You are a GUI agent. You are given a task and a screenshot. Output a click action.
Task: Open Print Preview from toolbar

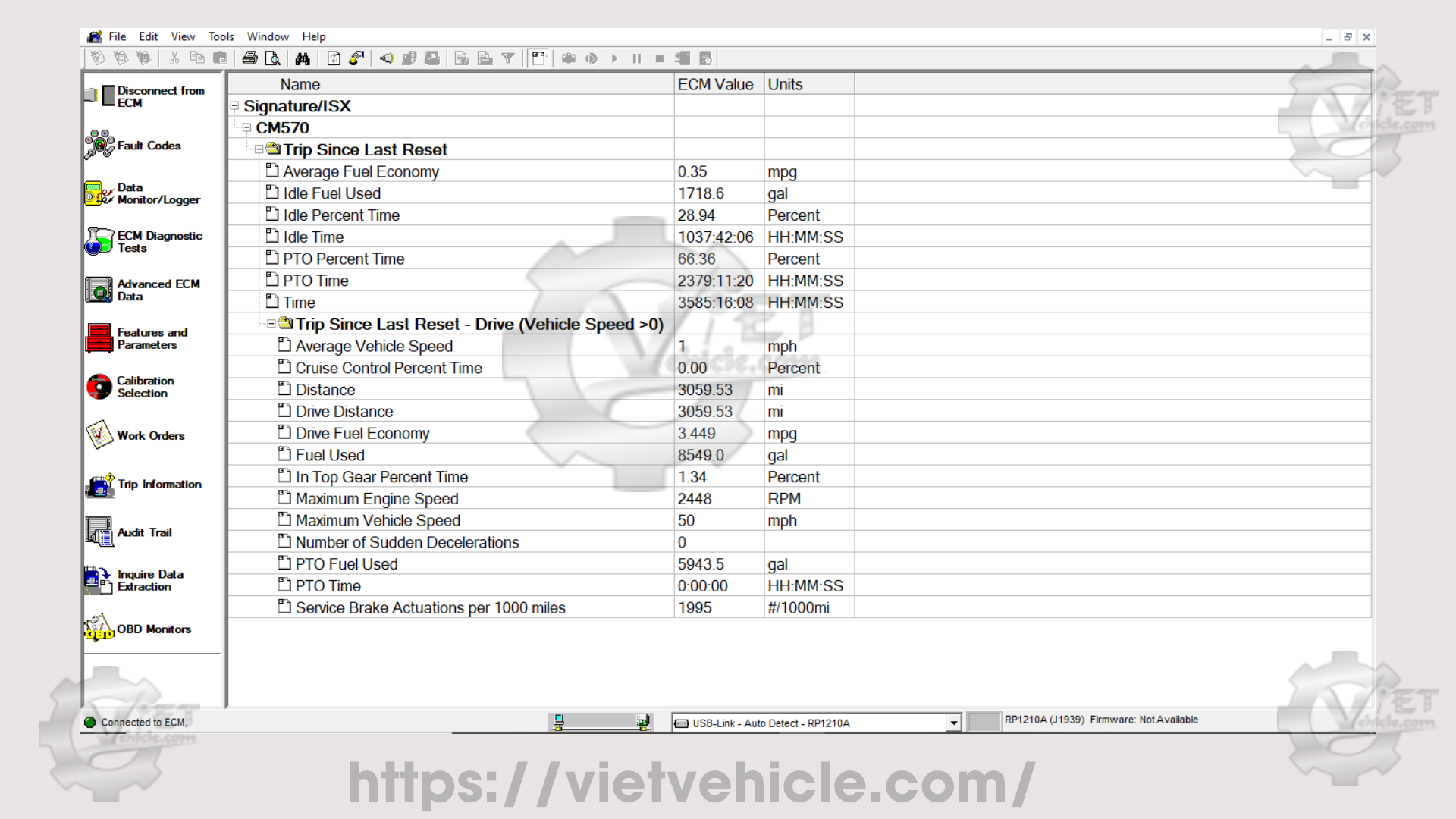(x=273, y=58)
